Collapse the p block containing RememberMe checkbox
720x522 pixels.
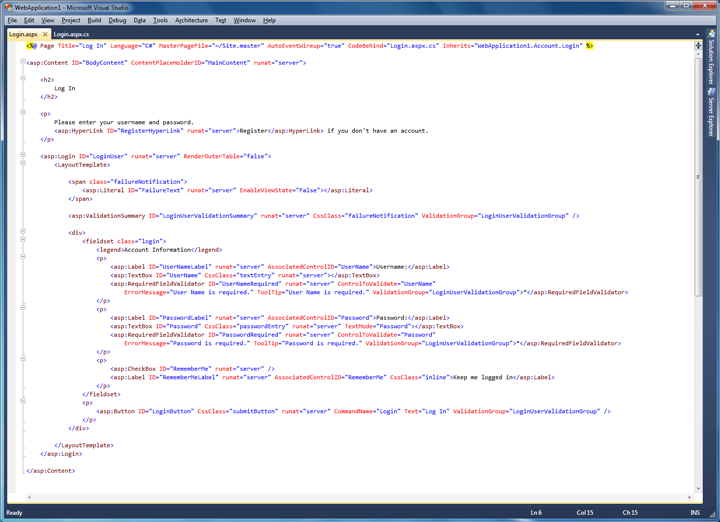click(22, 359)
